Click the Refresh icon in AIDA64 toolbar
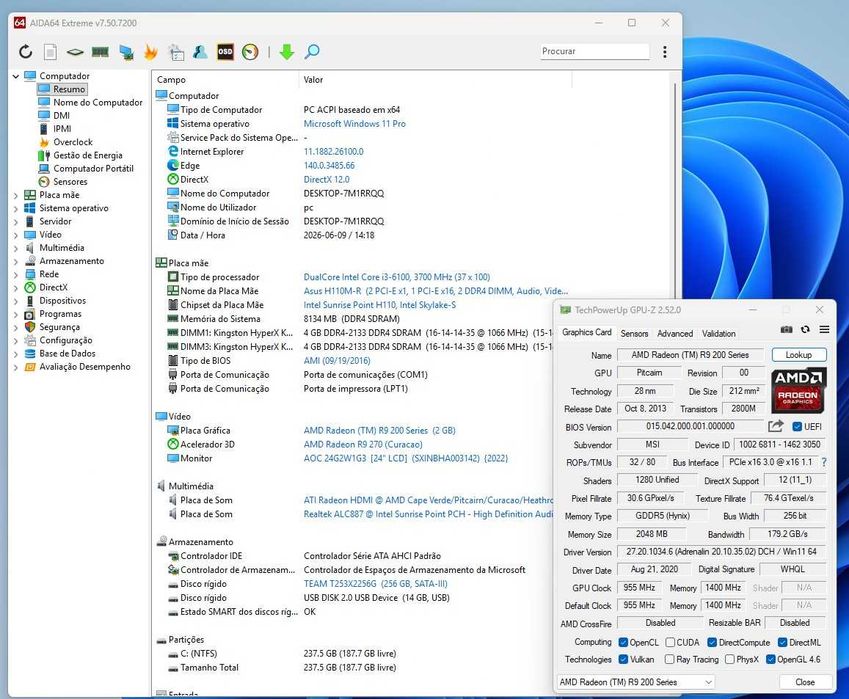The width and height of the screenshot is (849, 699). click(25, 52)
